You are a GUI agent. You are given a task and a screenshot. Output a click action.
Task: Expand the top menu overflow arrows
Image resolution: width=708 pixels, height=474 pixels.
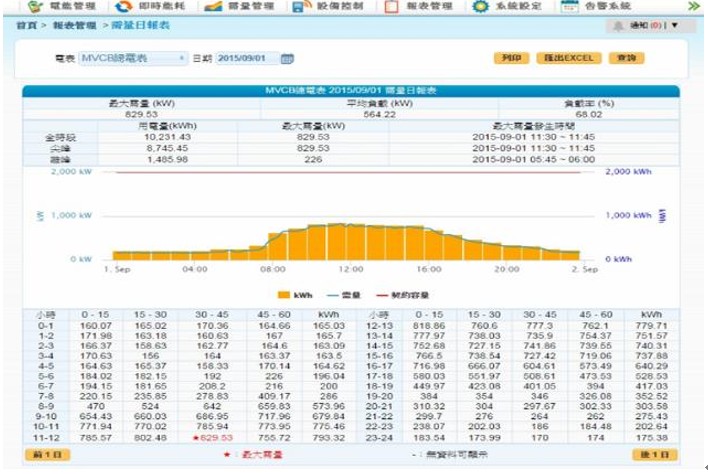click(691, 6)
